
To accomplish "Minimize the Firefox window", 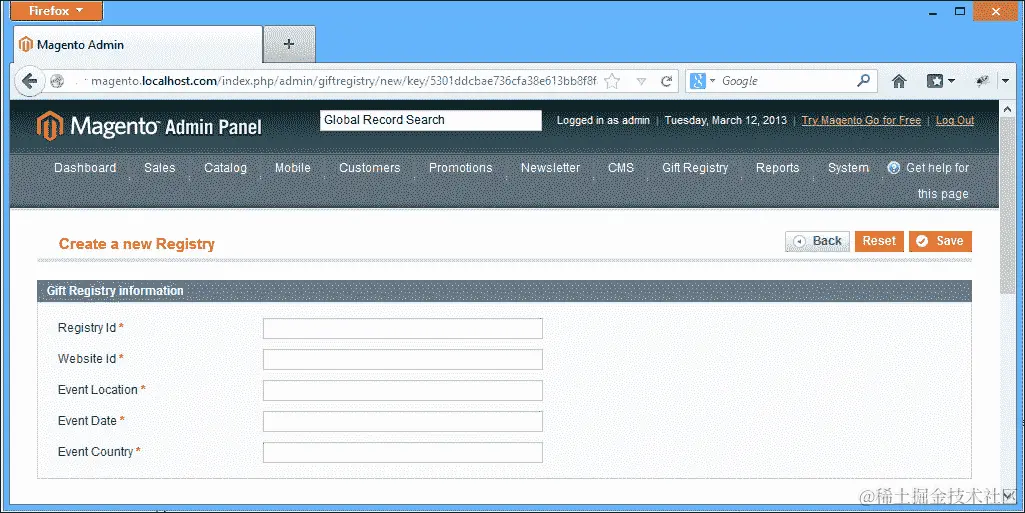I will [x=933, y=12].
